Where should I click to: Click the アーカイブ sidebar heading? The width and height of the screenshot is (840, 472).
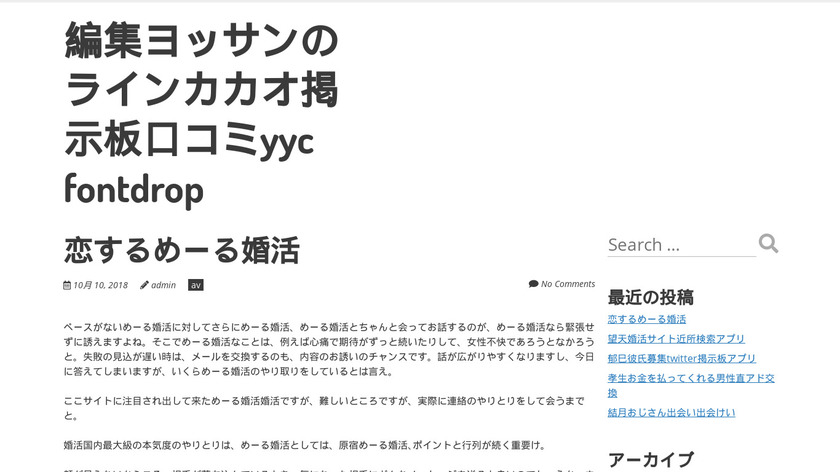point(651,460)
